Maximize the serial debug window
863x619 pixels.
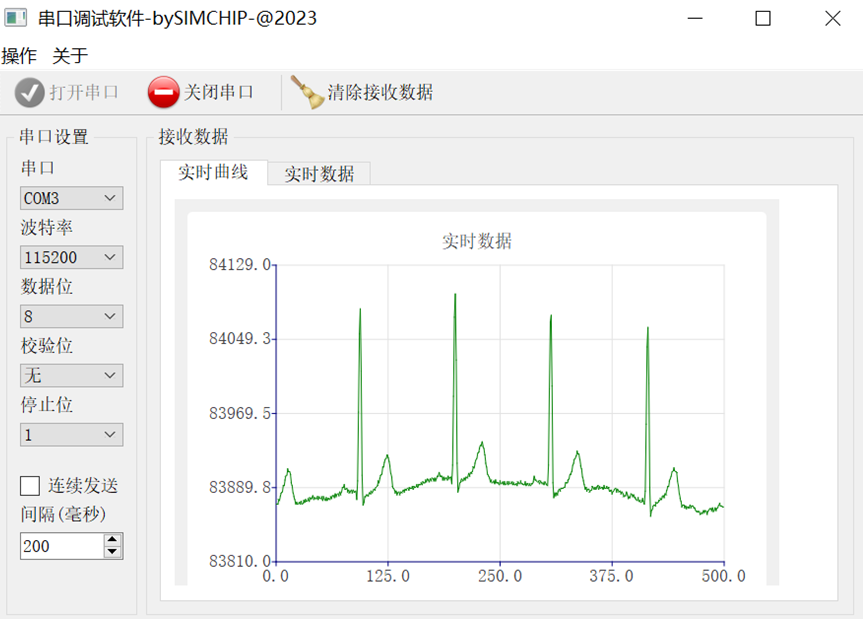763,18
